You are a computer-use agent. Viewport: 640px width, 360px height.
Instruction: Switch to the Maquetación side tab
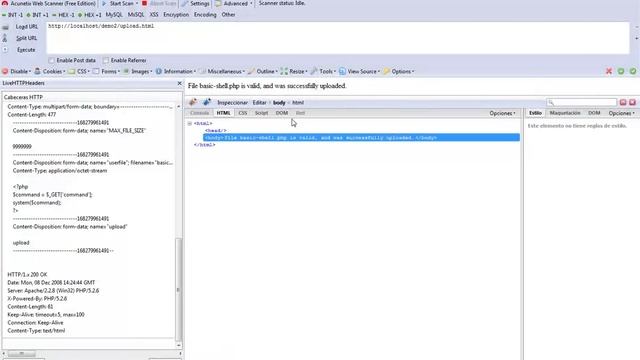coord(565,113)
